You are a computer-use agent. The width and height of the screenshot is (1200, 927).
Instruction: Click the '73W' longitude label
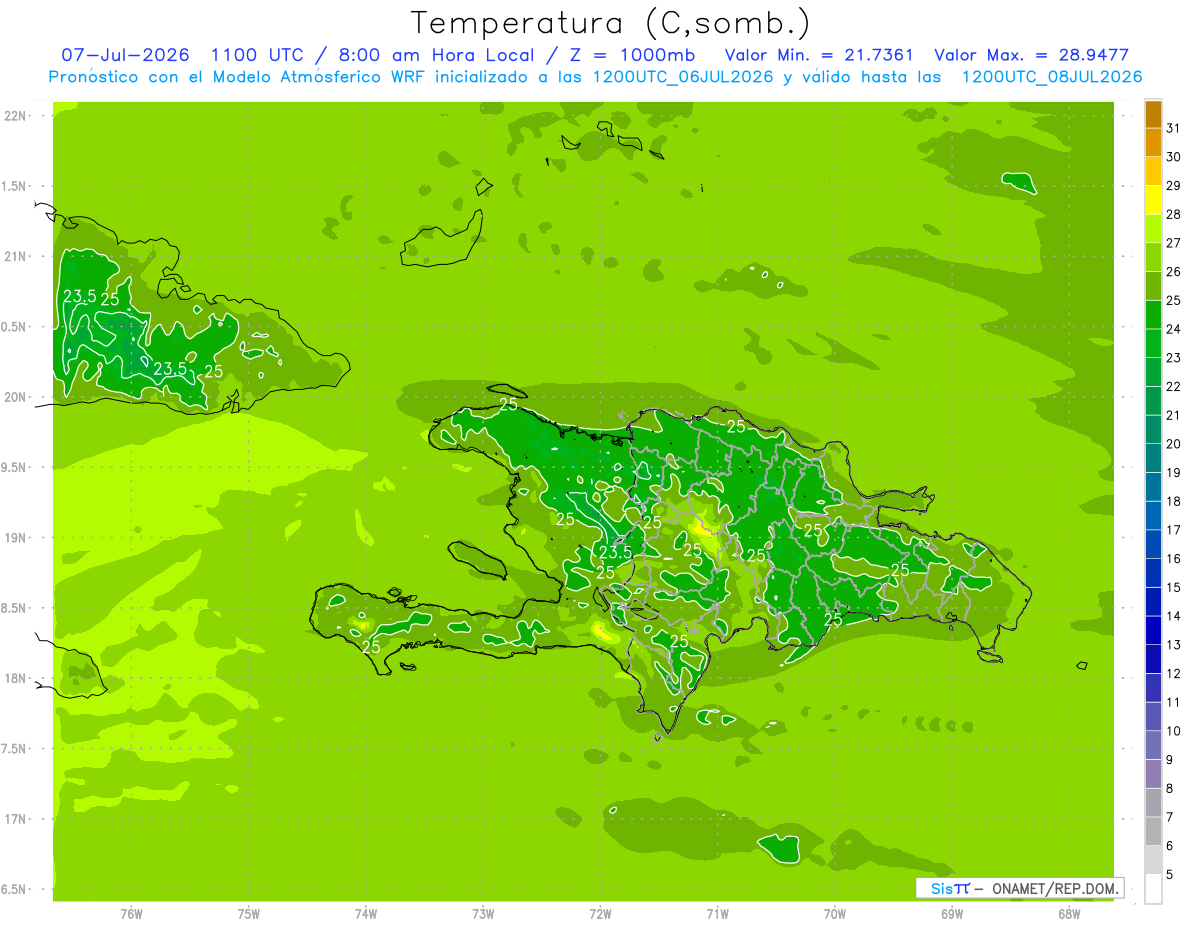[483, 914]
